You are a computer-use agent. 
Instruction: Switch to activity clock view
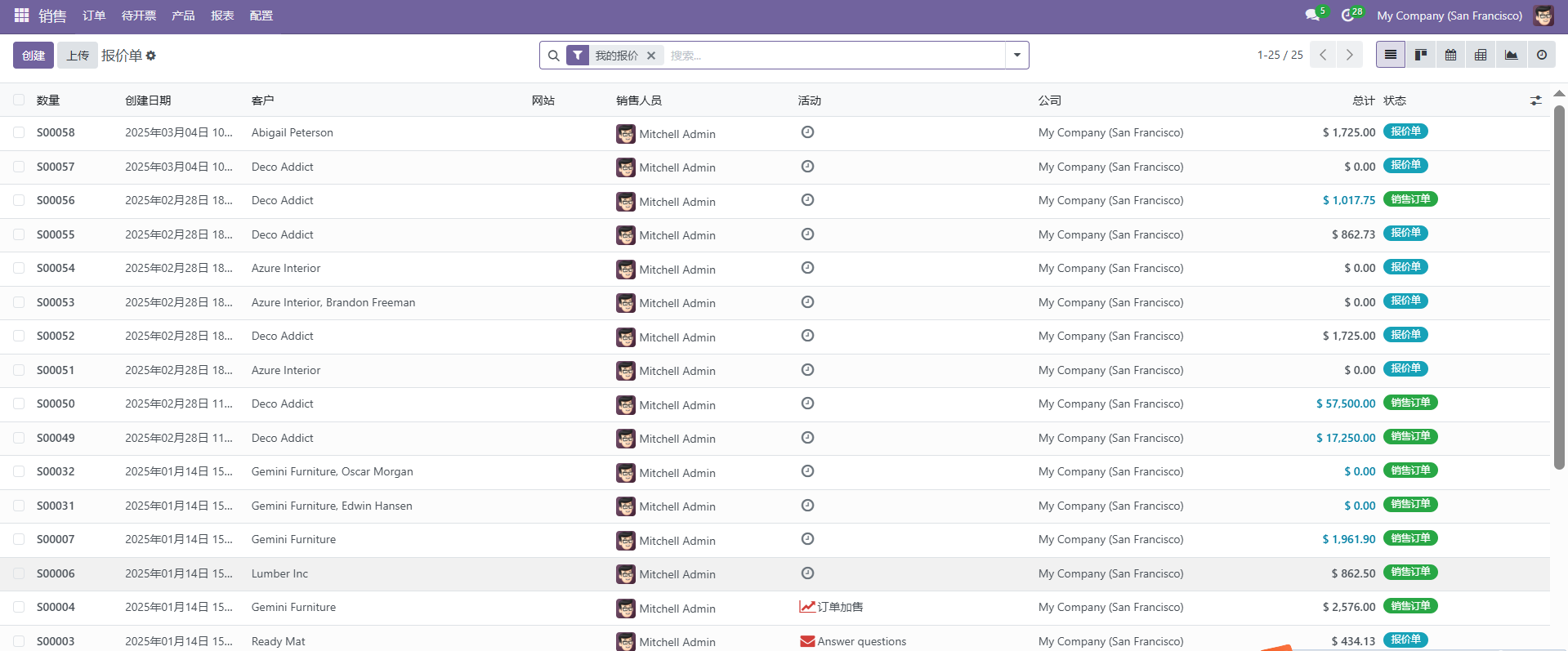click(1541, 56)
